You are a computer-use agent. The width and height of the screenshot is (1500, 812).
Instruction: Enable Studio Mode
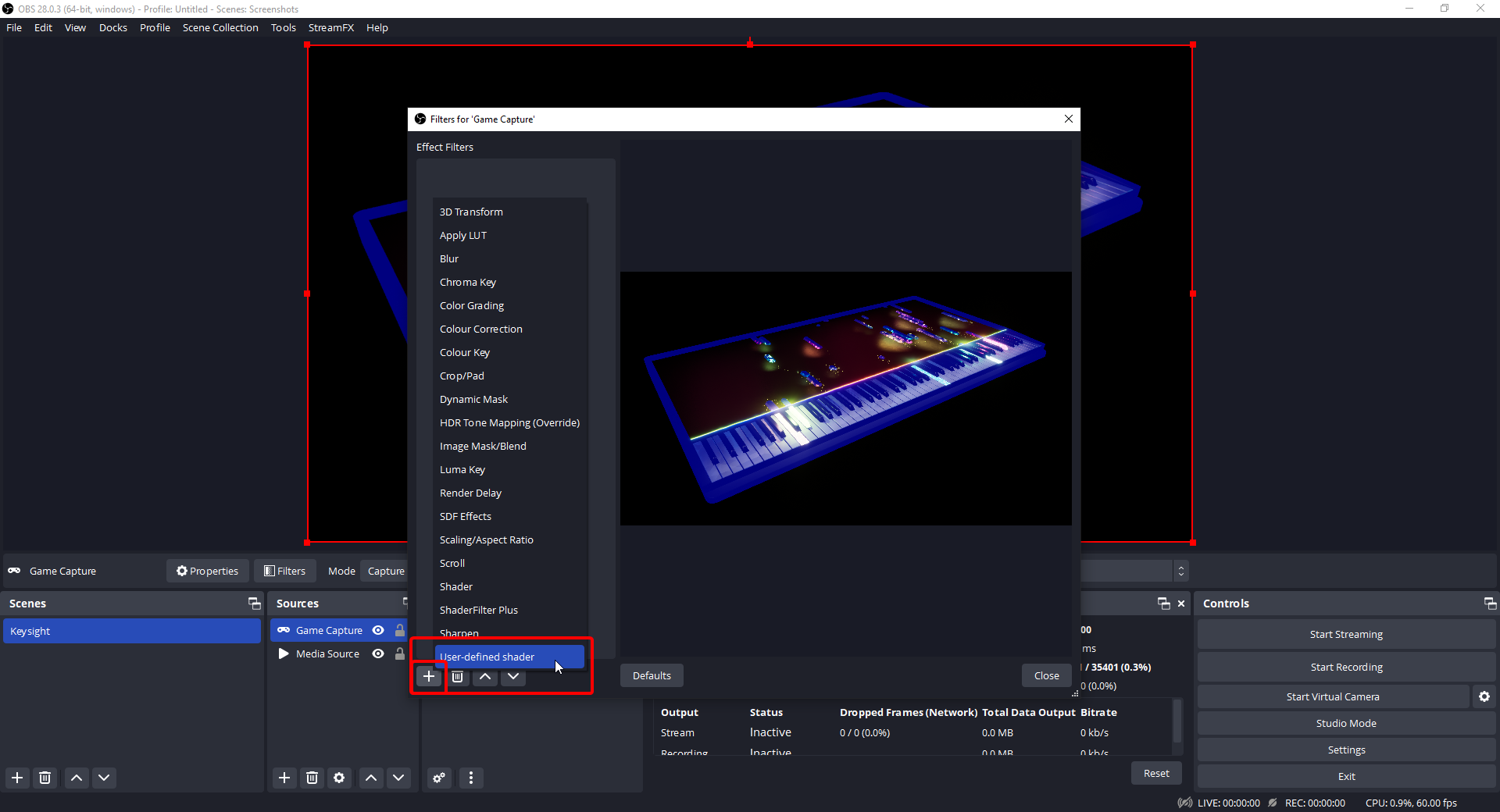tap(1346, 723)
